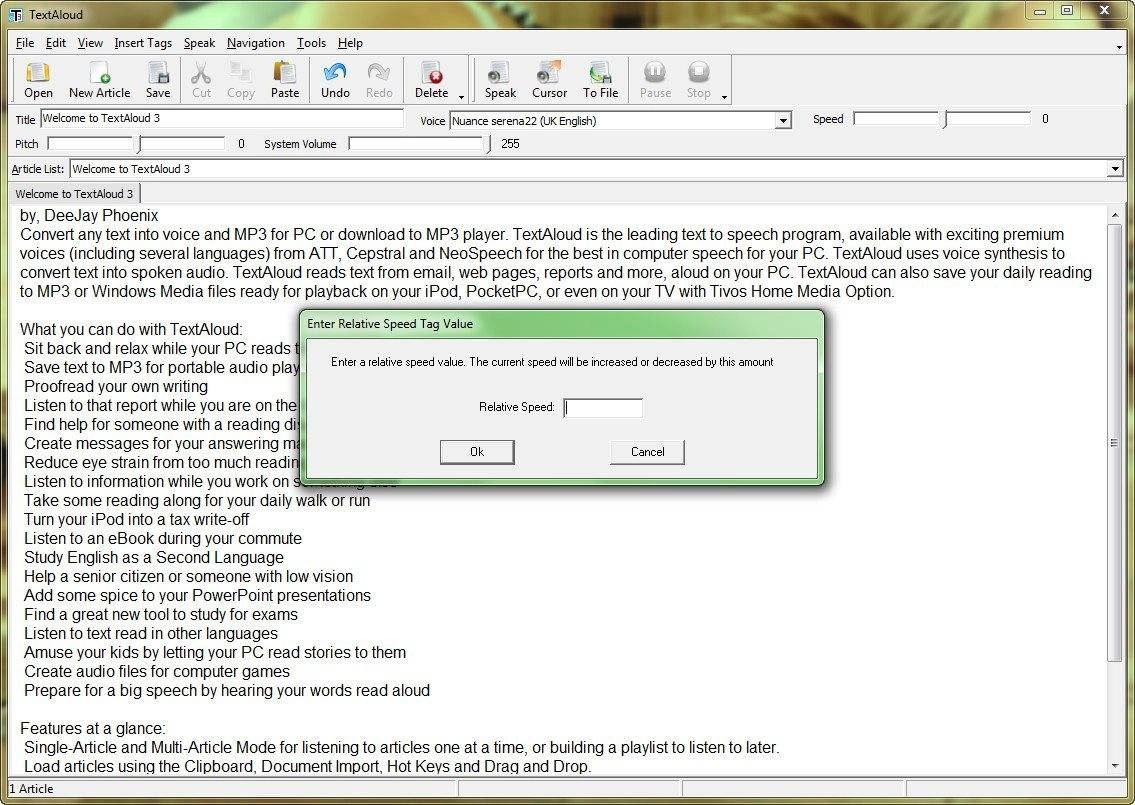Open the Insert Tags menu
Image resolution: width=1135 pixels, height=805 pixels.
coord(143,43)
